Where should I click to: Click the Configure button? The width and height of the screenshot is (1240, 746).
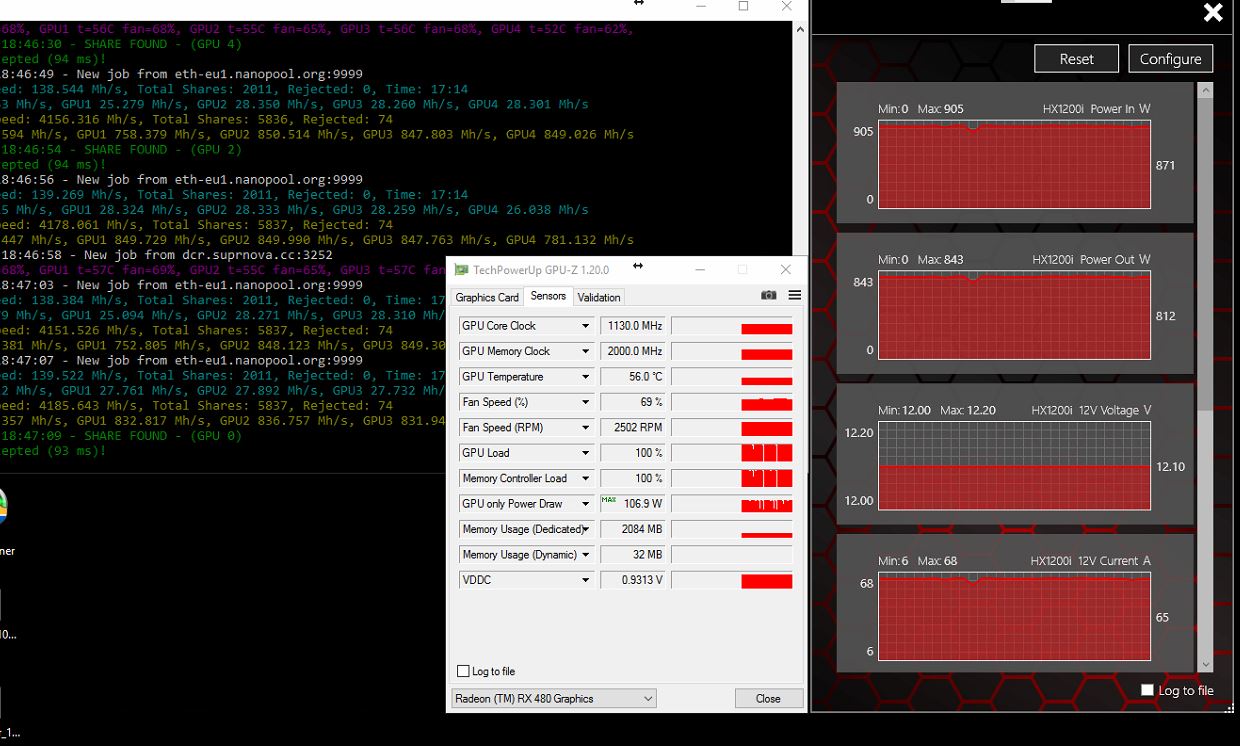tap(1170, 59)
